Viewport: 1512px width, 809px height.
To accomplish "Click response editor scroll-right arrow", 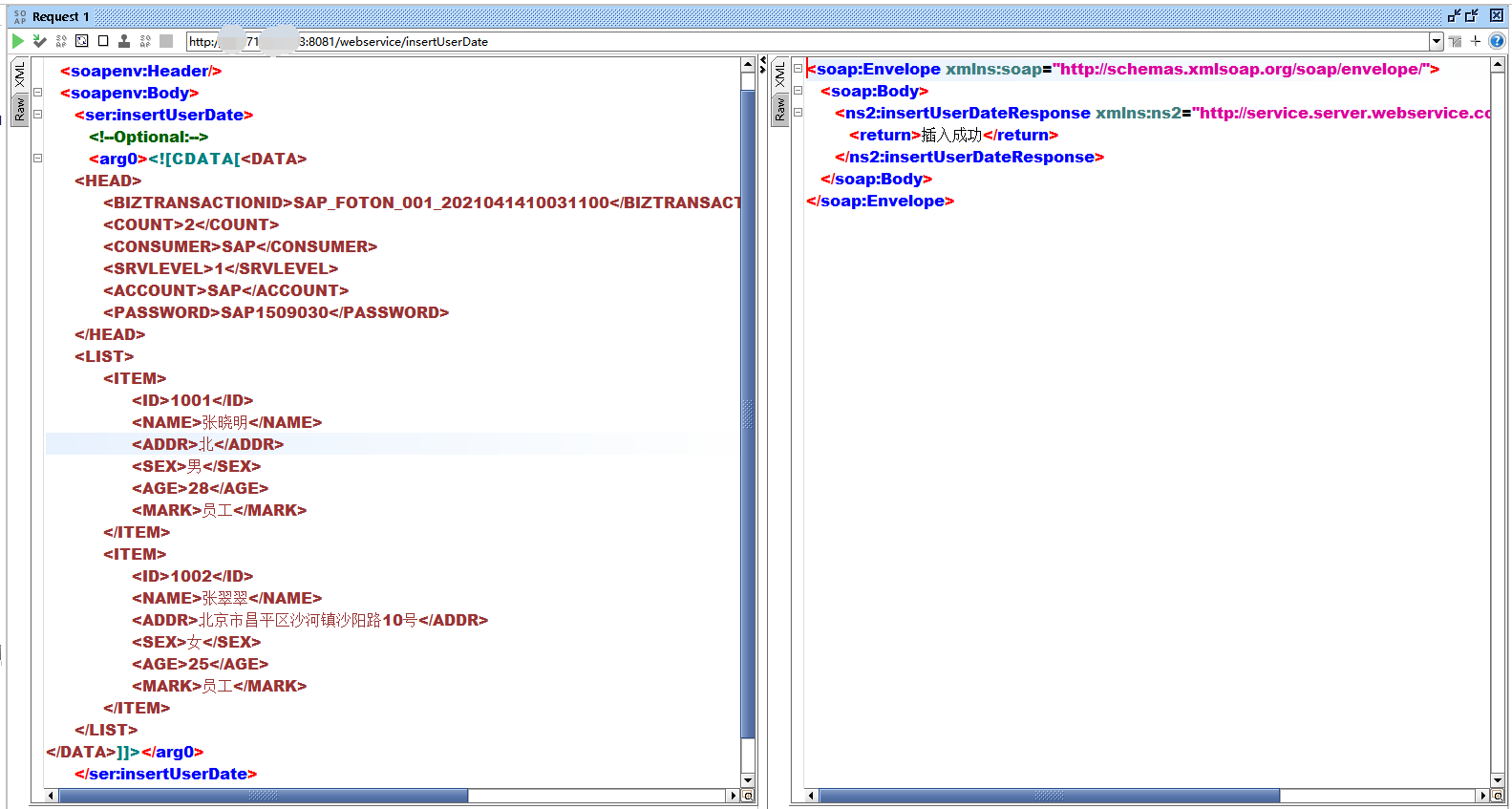I will pyautogui.click(x=1483, y=796).
